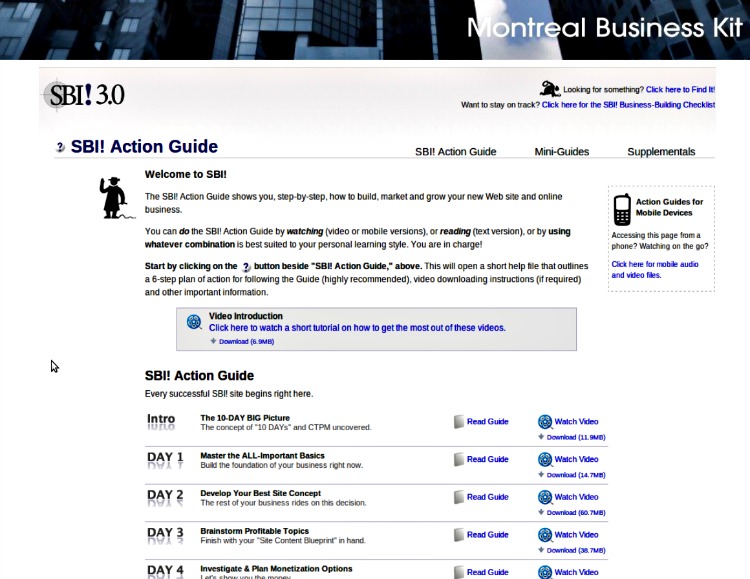Click The 10-DAY BIG Picture title
750x579 pixels.
click(245, 418)
